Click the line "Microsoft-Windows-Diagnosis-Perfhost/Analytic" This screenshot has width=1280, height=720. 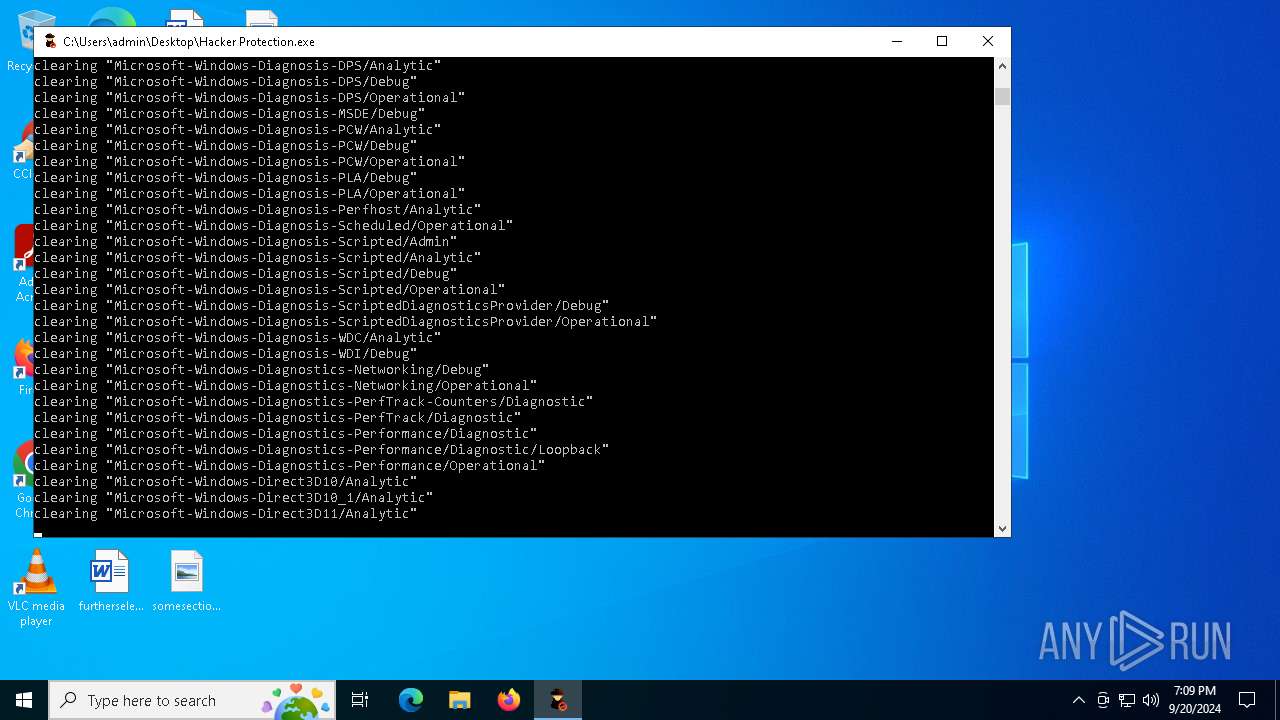[x=258, y=210]
